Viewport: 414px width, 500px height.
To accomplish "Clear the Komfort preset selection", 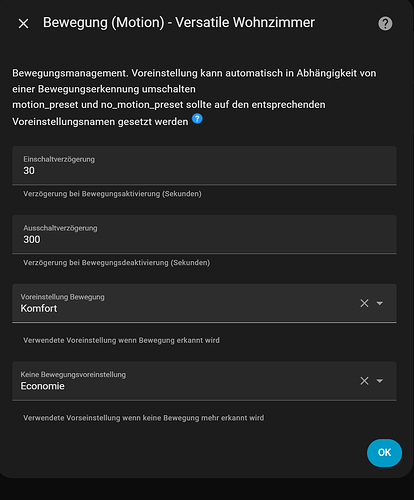I will (364, 303).
